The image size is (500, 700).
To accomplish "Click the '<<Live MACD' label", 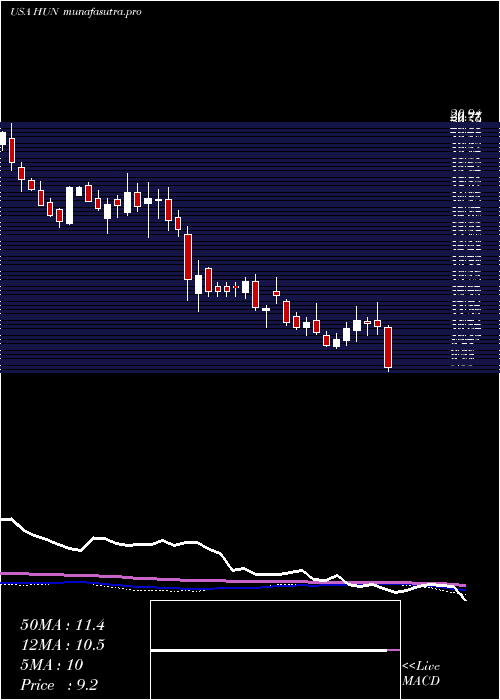I will (421, 673).
